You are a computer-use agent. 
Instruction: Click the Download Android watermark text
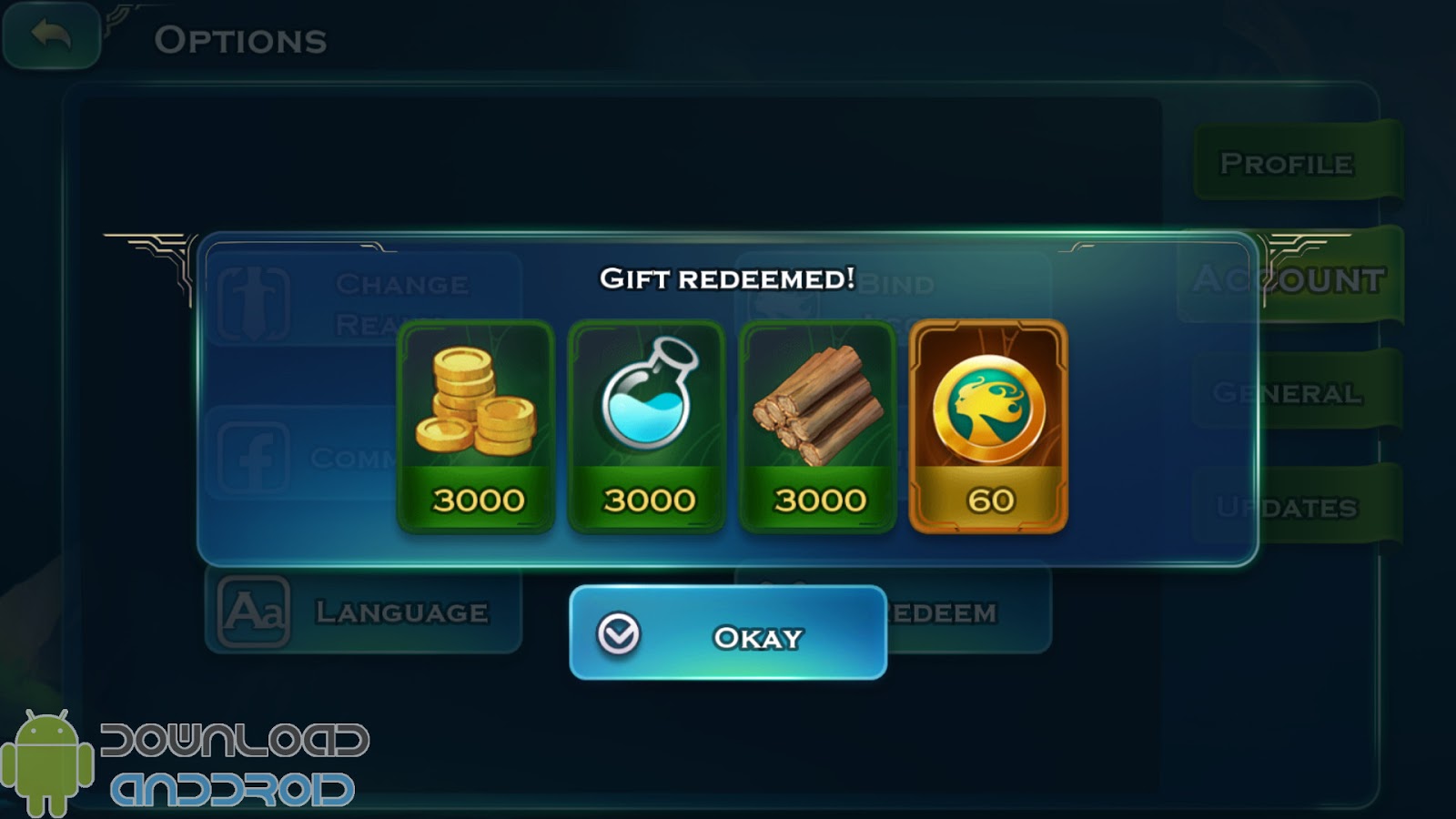click(235, 765)
